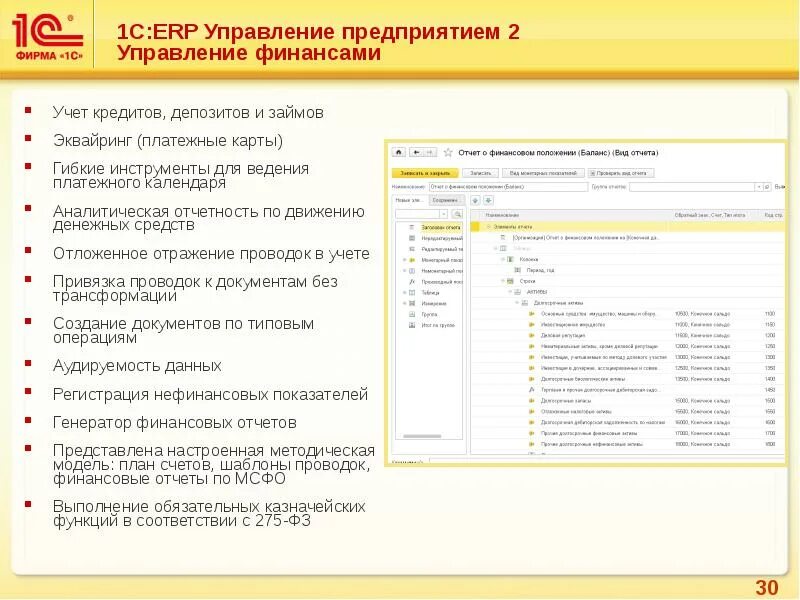Click cell 17000, Конечное сальдо
This screenshot has width=800, height=600.
702,433
